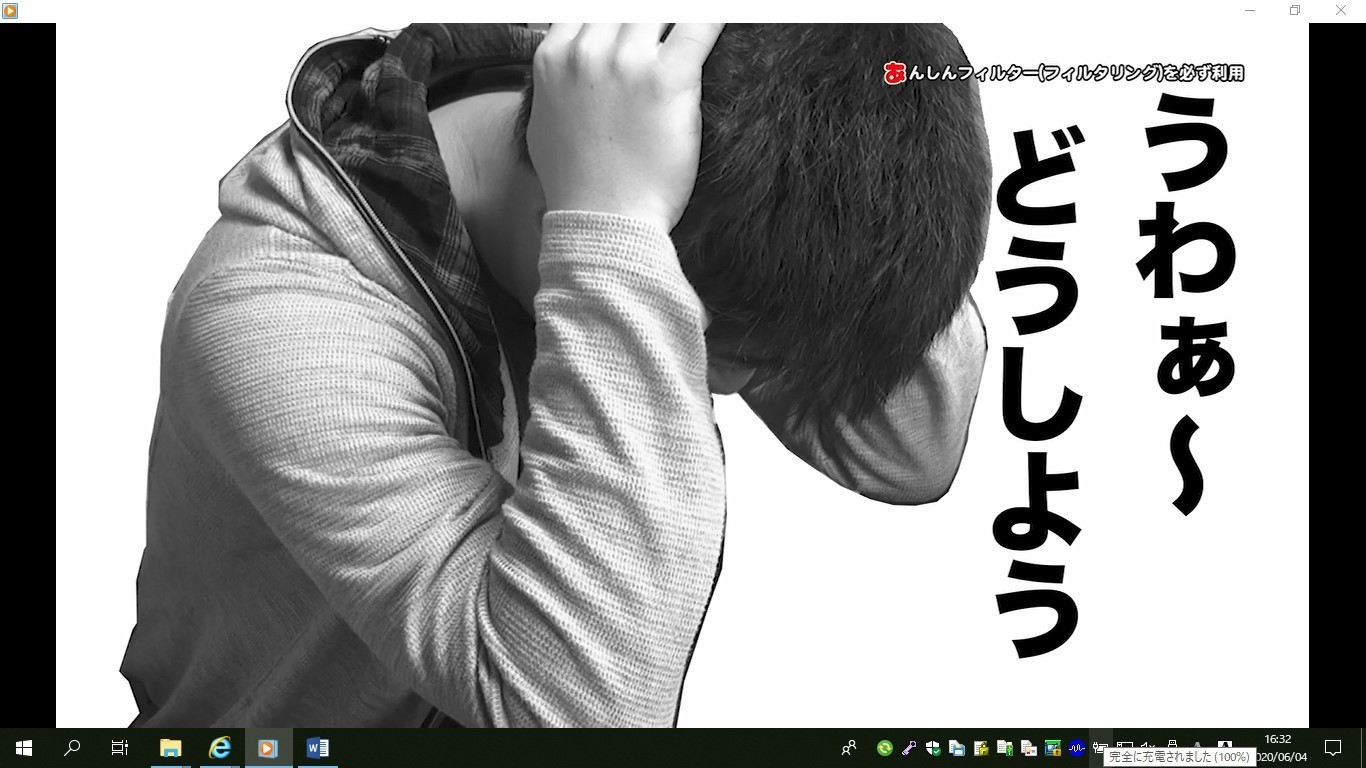
Task: Open the People icon in the taskbar
Action: click(849, 748)
